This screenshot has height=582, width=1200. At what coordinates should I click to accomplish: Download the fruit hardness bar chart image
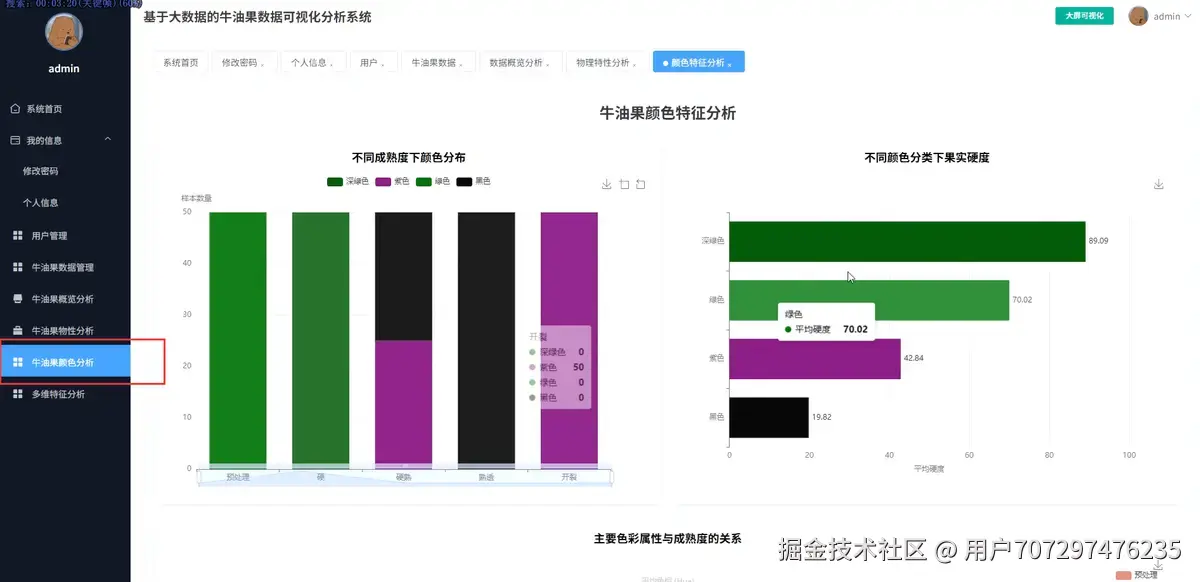pos(1159,184)
